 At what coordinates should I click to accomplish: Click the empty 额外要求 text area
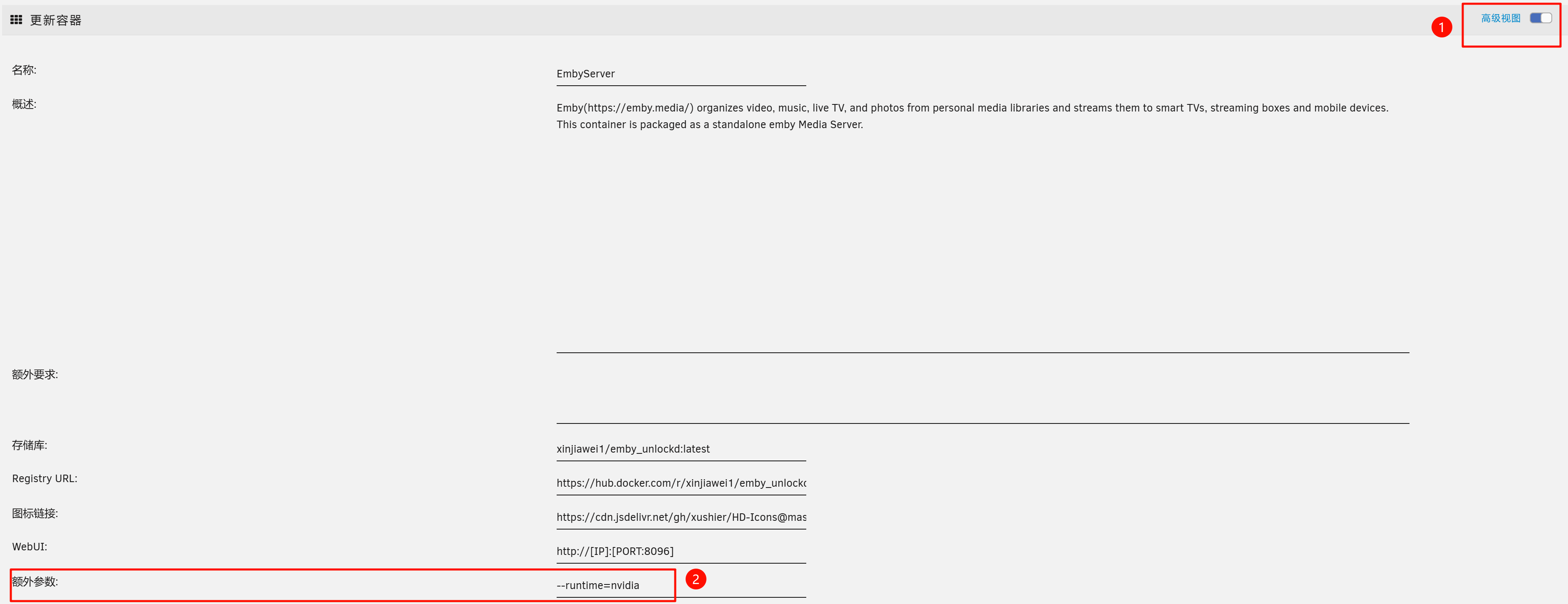(982, 395)
